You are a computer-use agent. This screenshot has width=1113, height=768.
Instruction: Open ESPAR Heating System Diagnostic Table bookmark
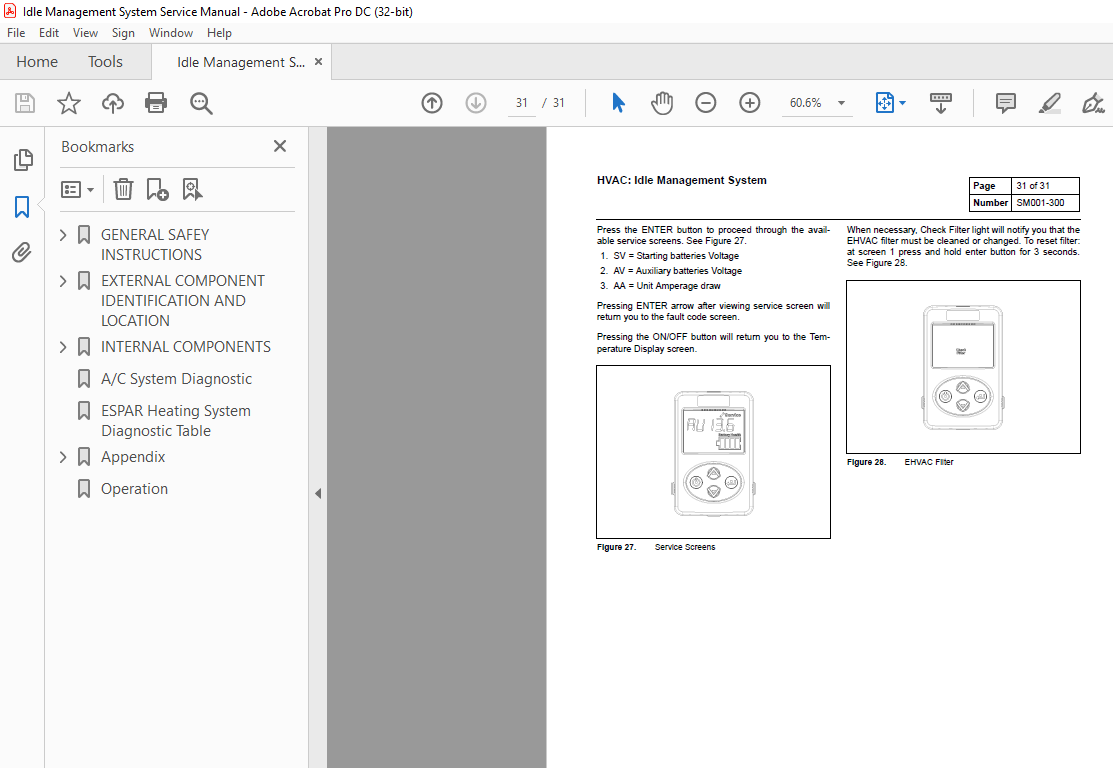point(175,421)
